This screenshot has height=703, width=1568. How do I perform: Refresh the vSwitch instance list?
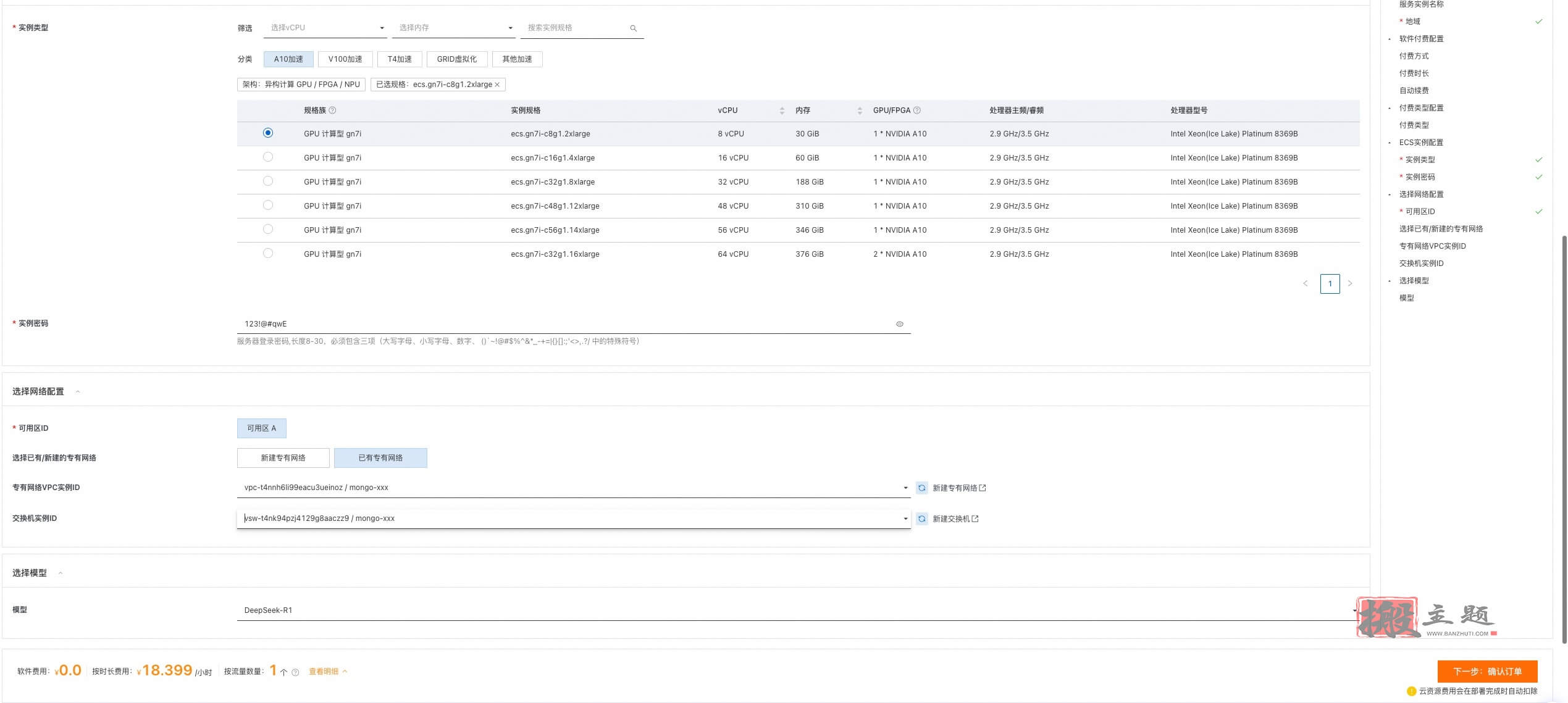point(921,519)
